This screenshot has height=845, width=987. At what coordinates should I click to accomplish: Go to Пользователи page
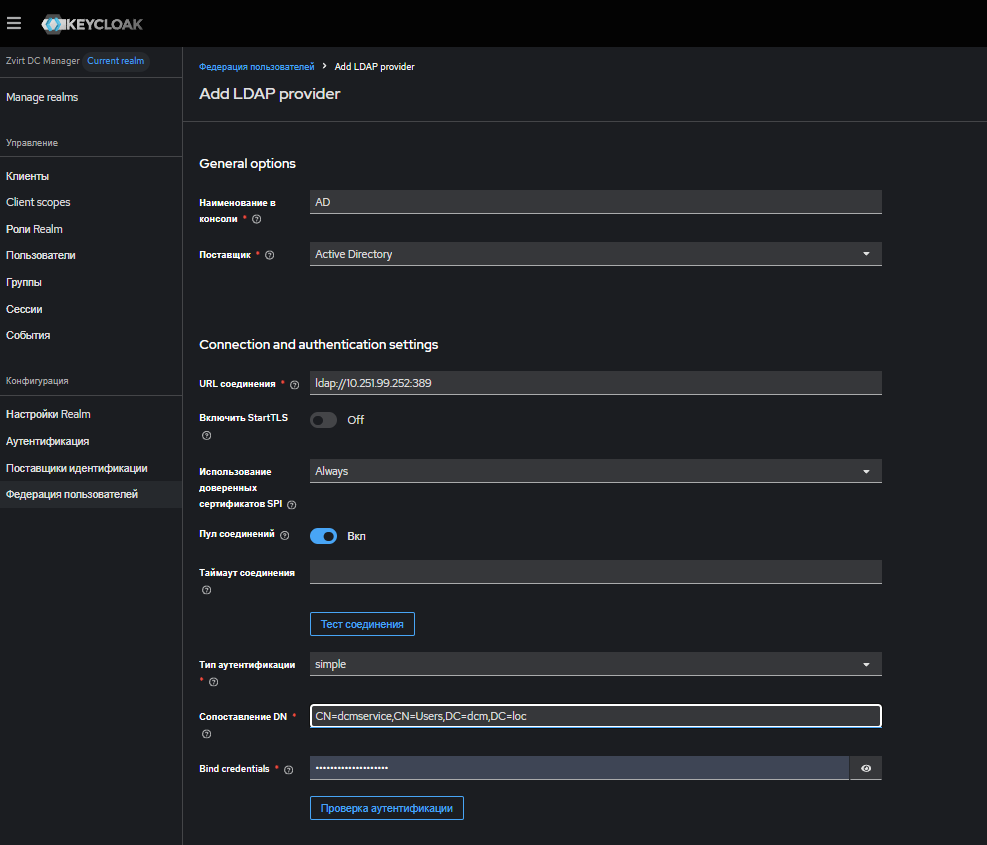pyautogui.click(x=41, y=255)
